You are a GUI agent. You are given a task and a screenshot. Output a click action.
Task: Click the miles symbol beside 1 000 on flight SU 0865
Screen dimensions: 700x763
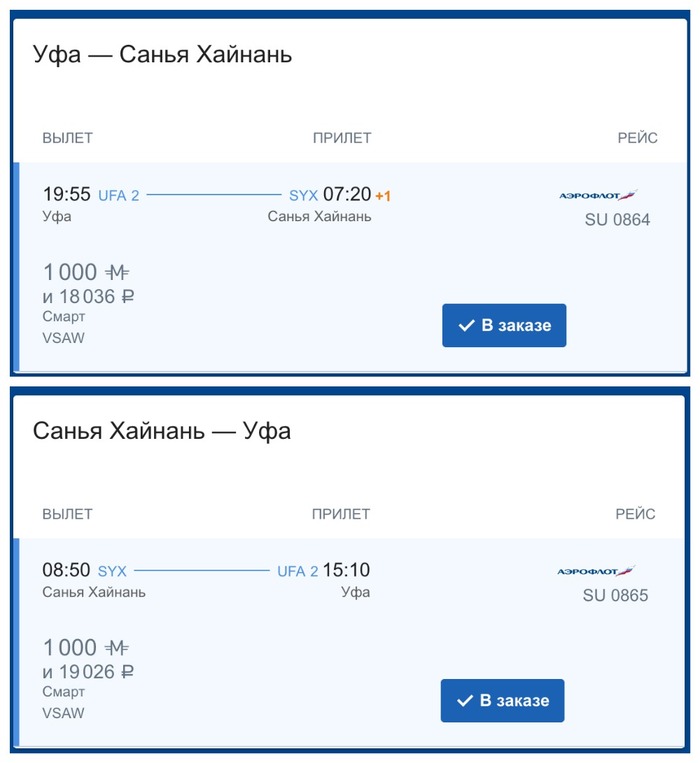(117, 648)
